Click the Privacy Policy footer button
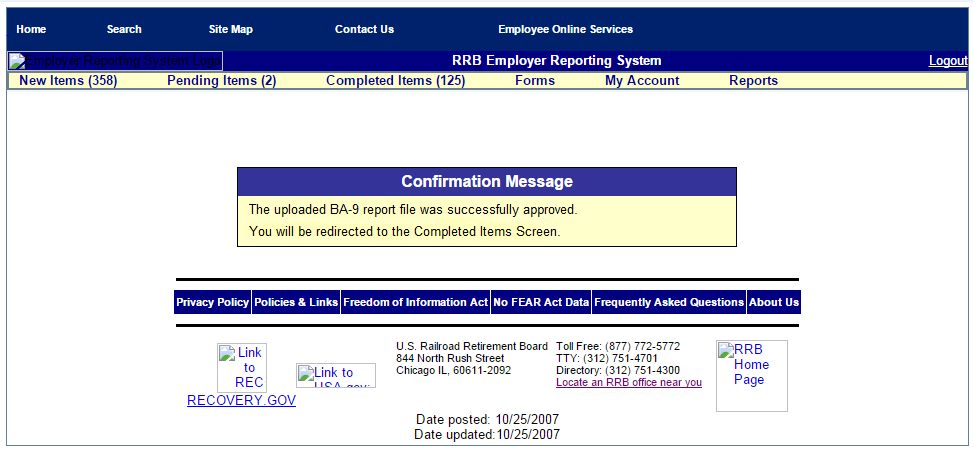Viewport: 974px width, 453px height. 212,302
